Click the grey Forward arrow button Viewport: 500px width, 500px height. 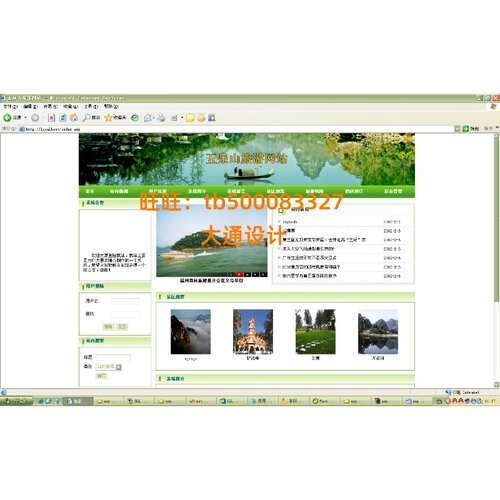click(x=35, y=118)
